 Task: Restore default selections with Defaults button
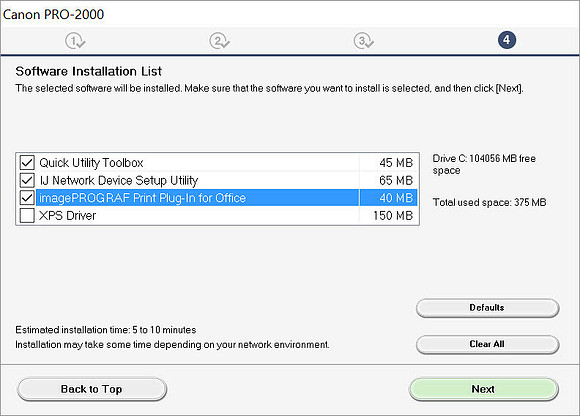click(x=488, y=308)
